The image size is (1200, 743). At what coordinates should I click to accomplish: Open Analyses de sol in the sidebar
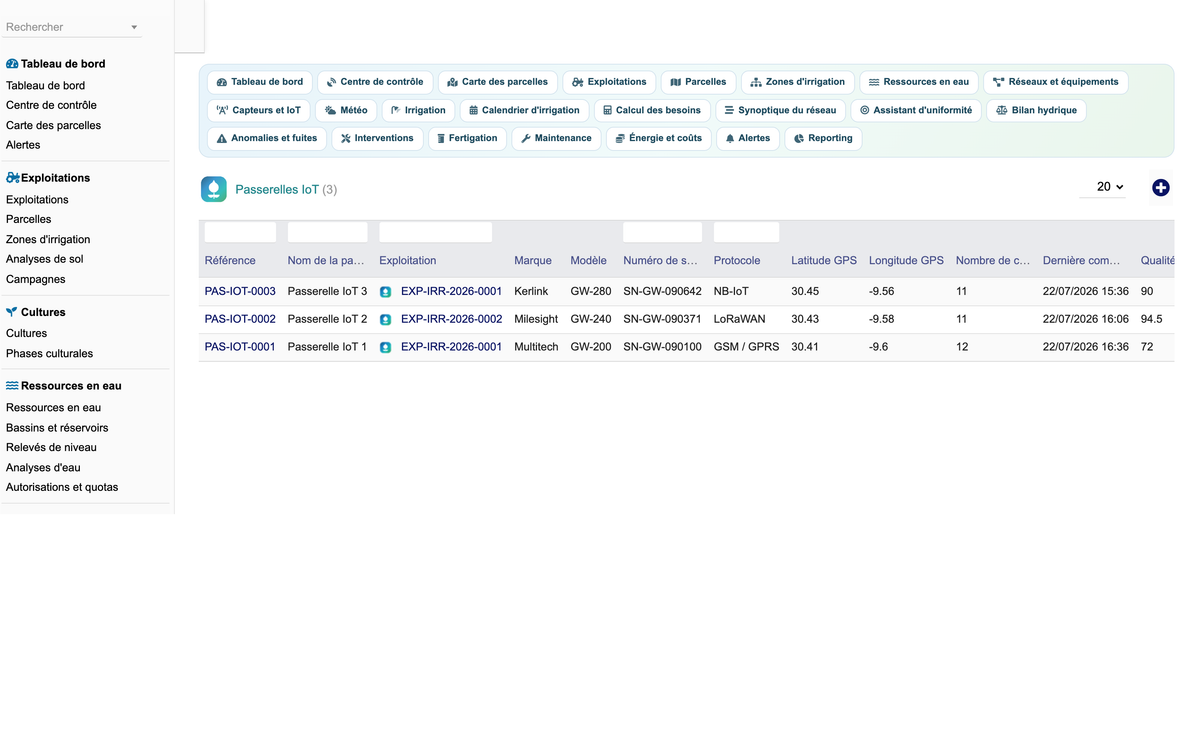point(45,259)
